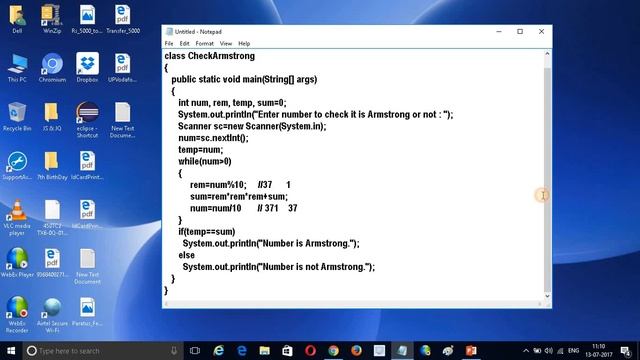Open the Format menu in Notepad
This screenshot has height=360, width=640.
point(204,43)
